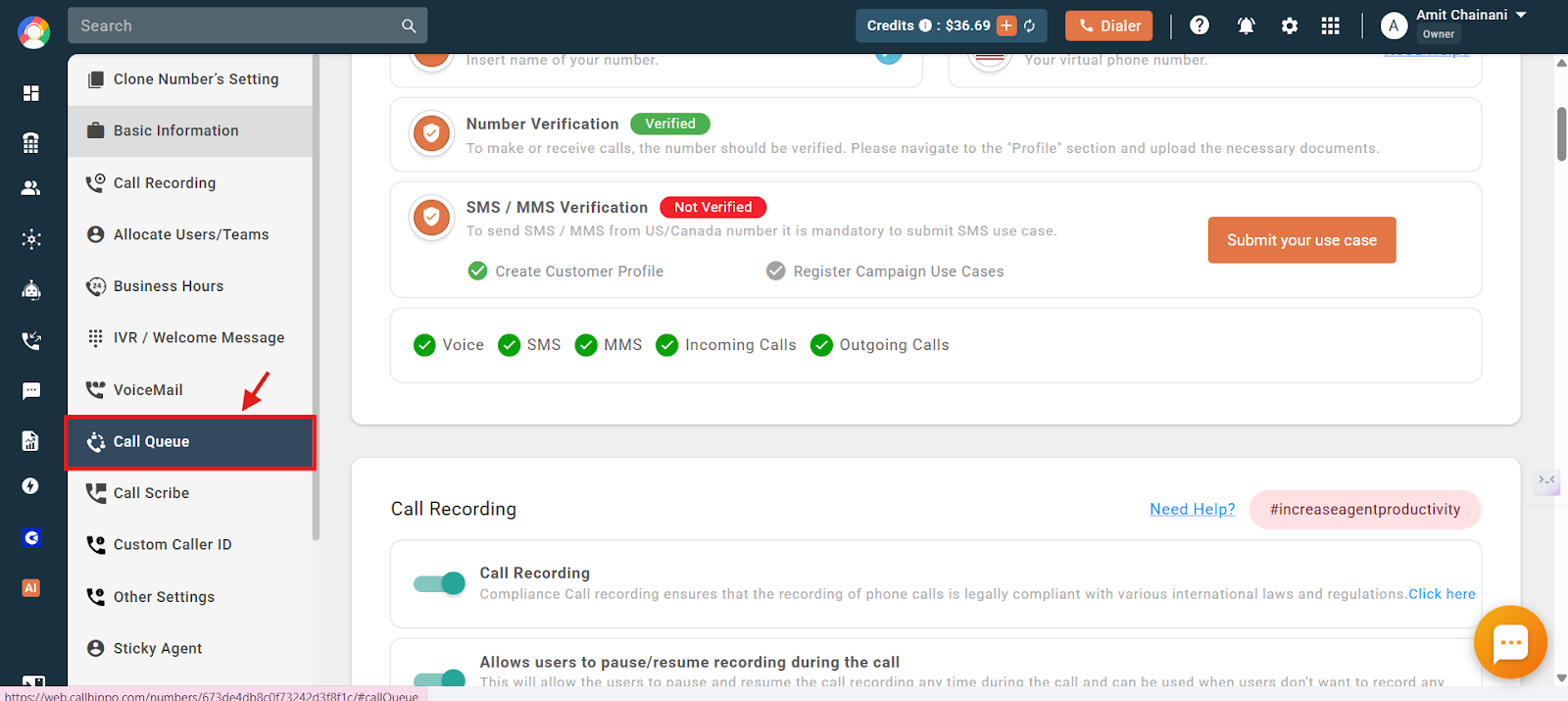Image resolution: width=1568 pixels, height=701 pixels.
Task: Click the Owner role label
Action: coord(1439,34)
